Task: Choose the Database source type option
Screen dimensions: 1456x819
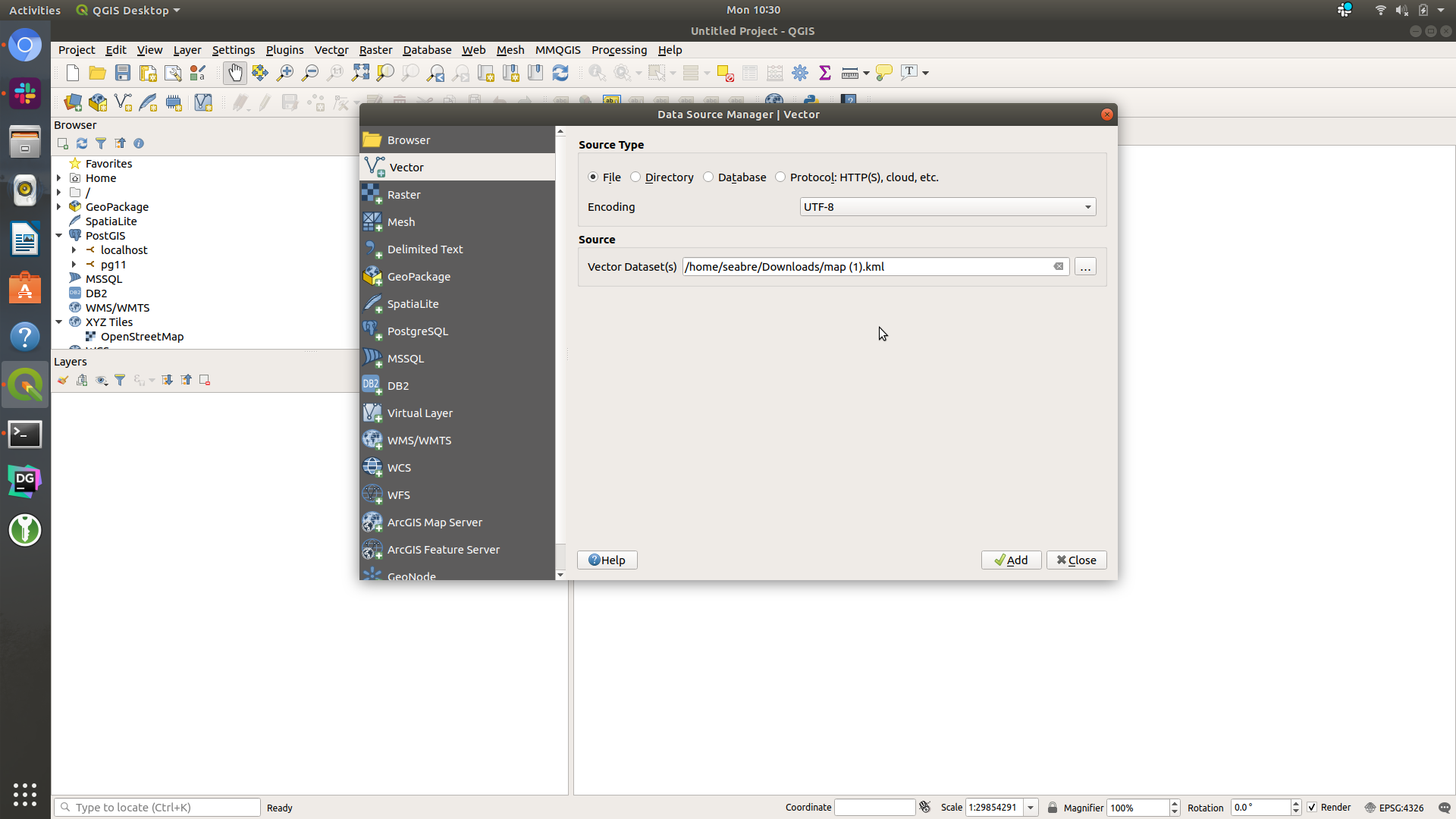Action: coord(708,177)
